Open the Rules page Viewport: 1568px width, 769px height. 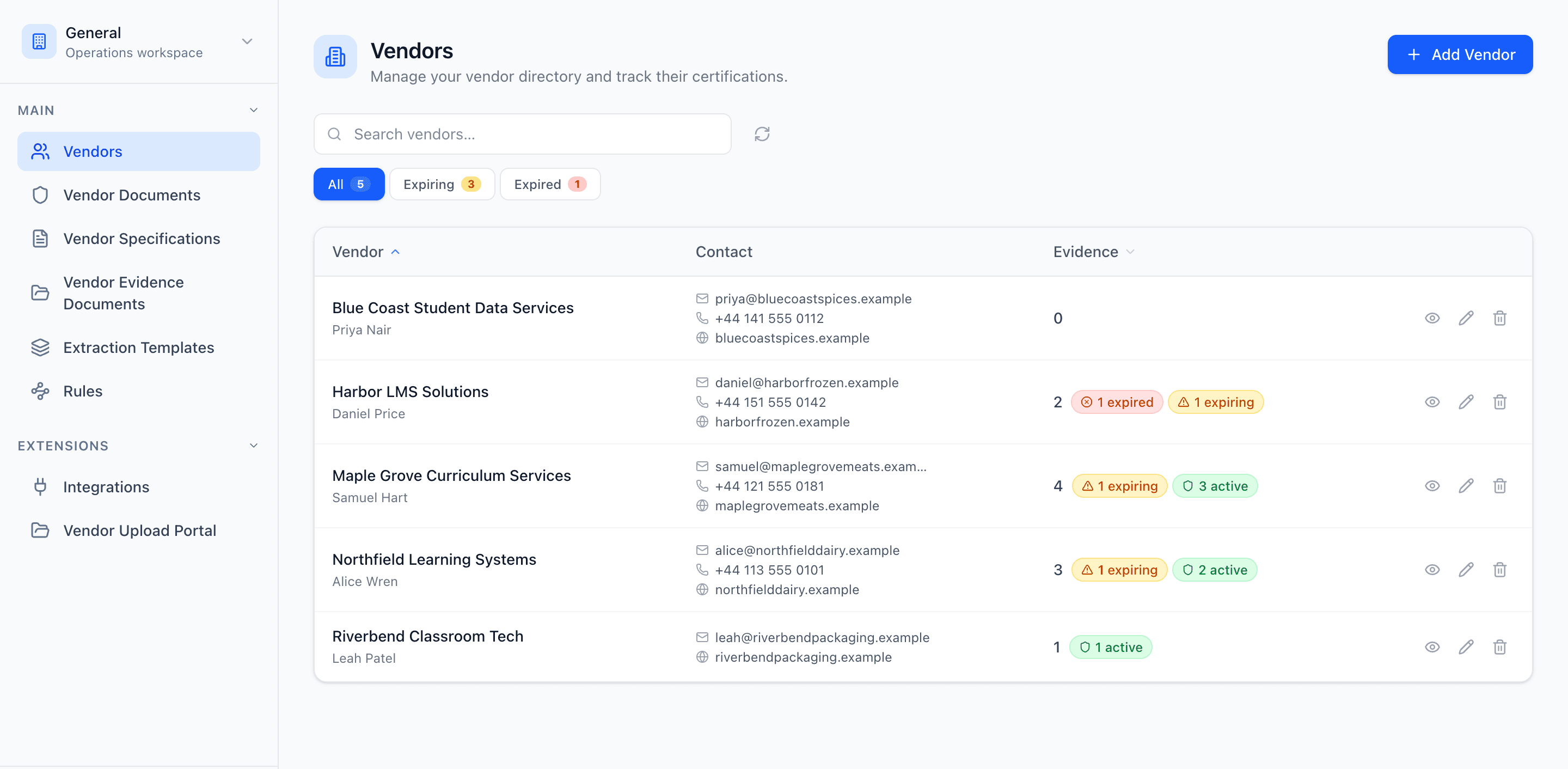(x=139, y=391)
